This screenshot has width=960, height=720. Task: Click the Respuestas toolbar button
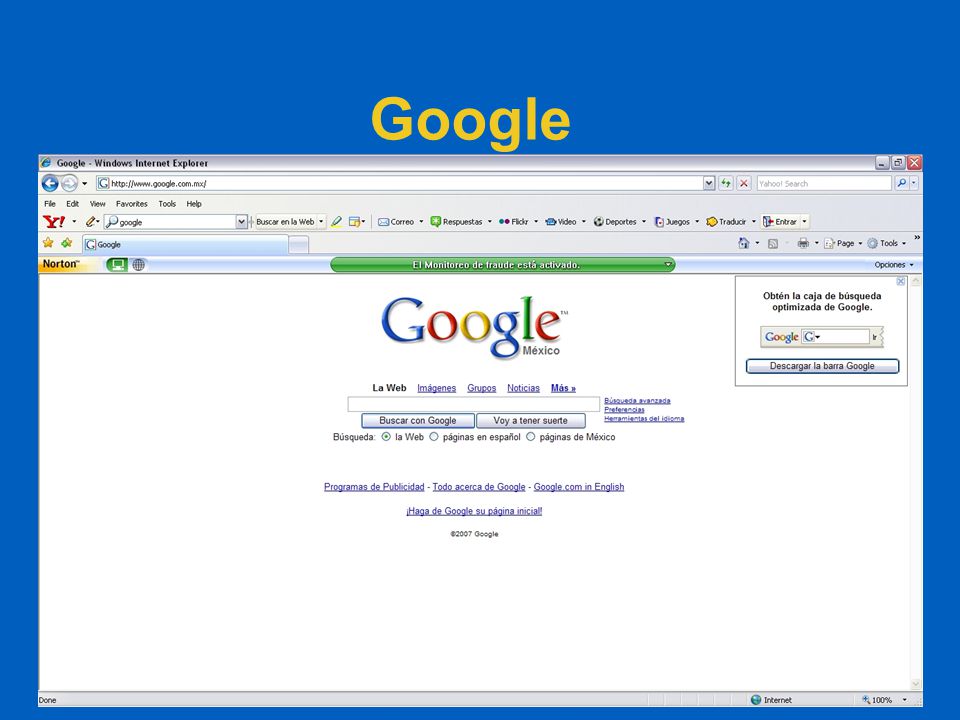pos(457,222)
